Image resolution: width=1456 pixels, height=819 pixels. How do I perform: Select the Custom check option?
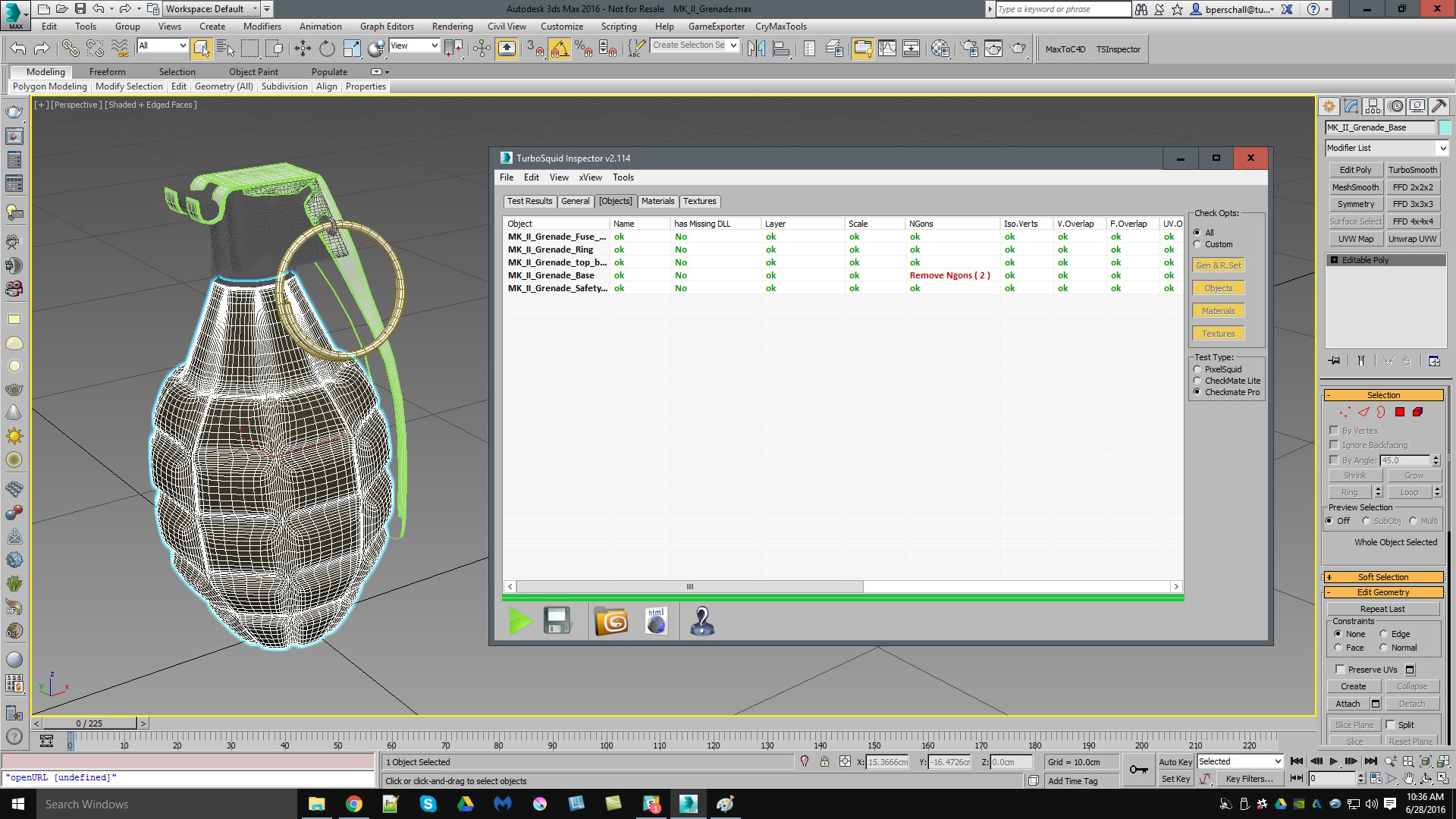pyautogui.click(x=1197, y=244)
